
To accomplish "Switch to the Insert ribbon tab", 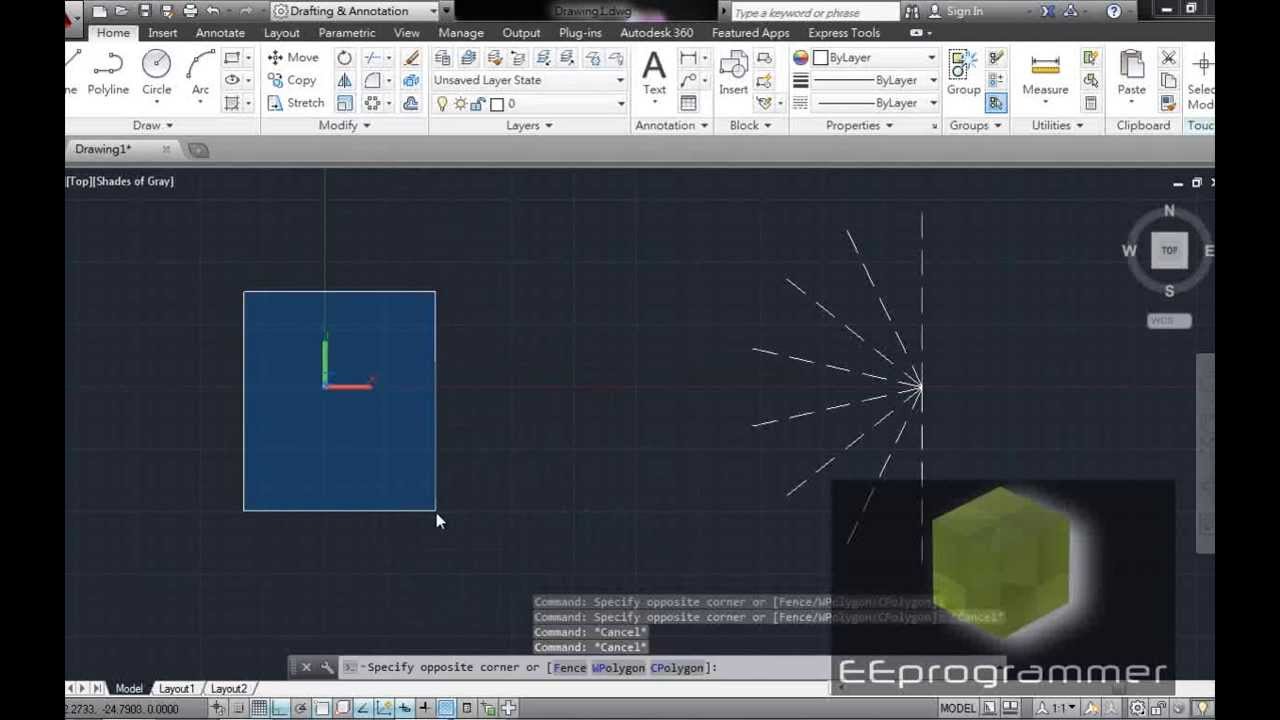I will (x=162, y=33).
